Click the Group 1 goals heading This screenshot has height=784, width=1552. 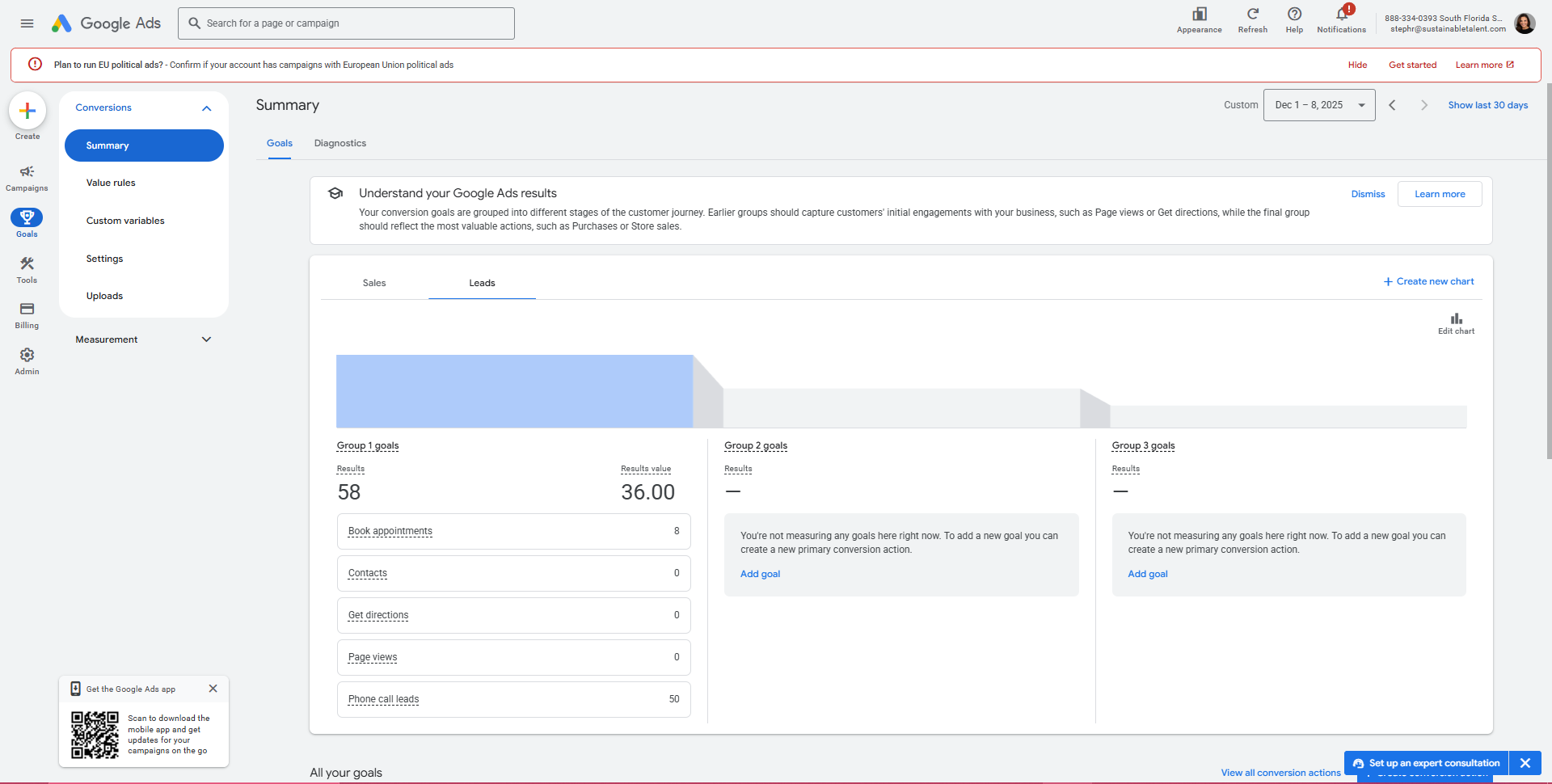[368, 445]
